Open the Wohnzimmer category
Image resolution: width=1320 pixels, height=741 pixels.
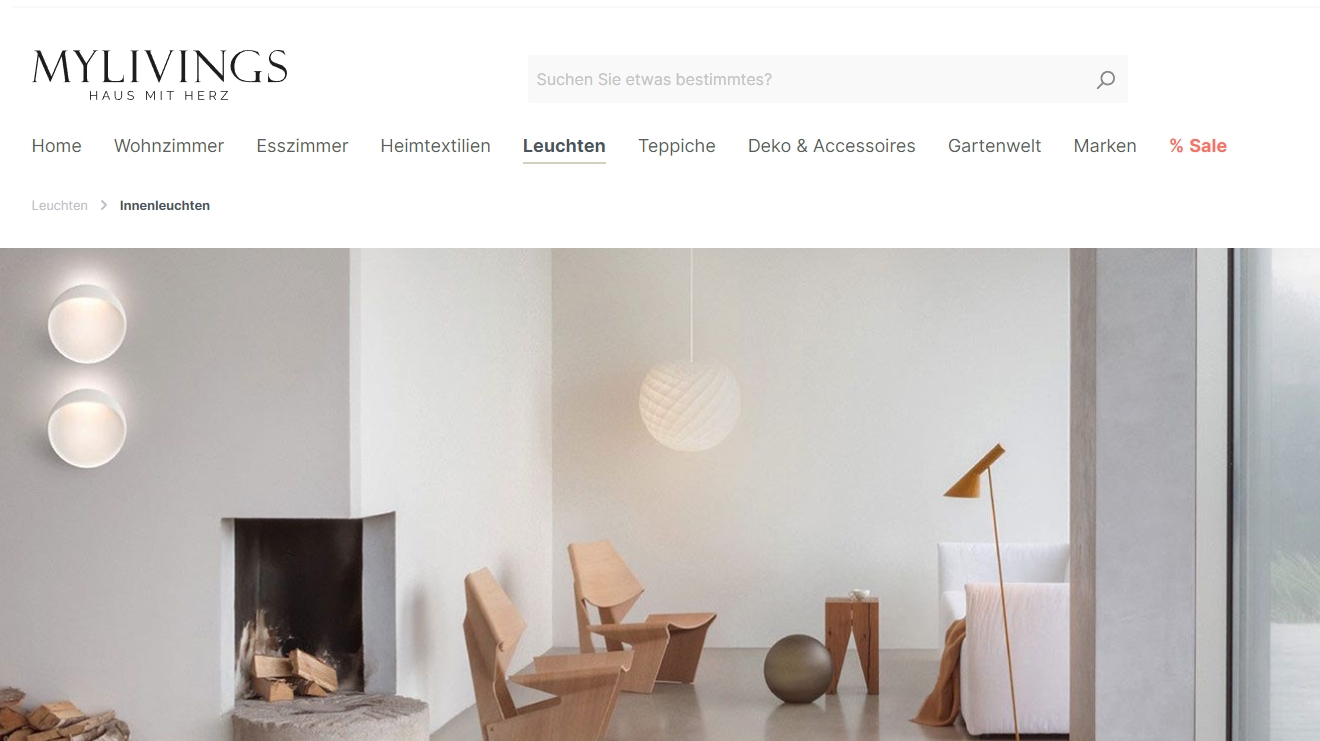(x=169, y=146)
